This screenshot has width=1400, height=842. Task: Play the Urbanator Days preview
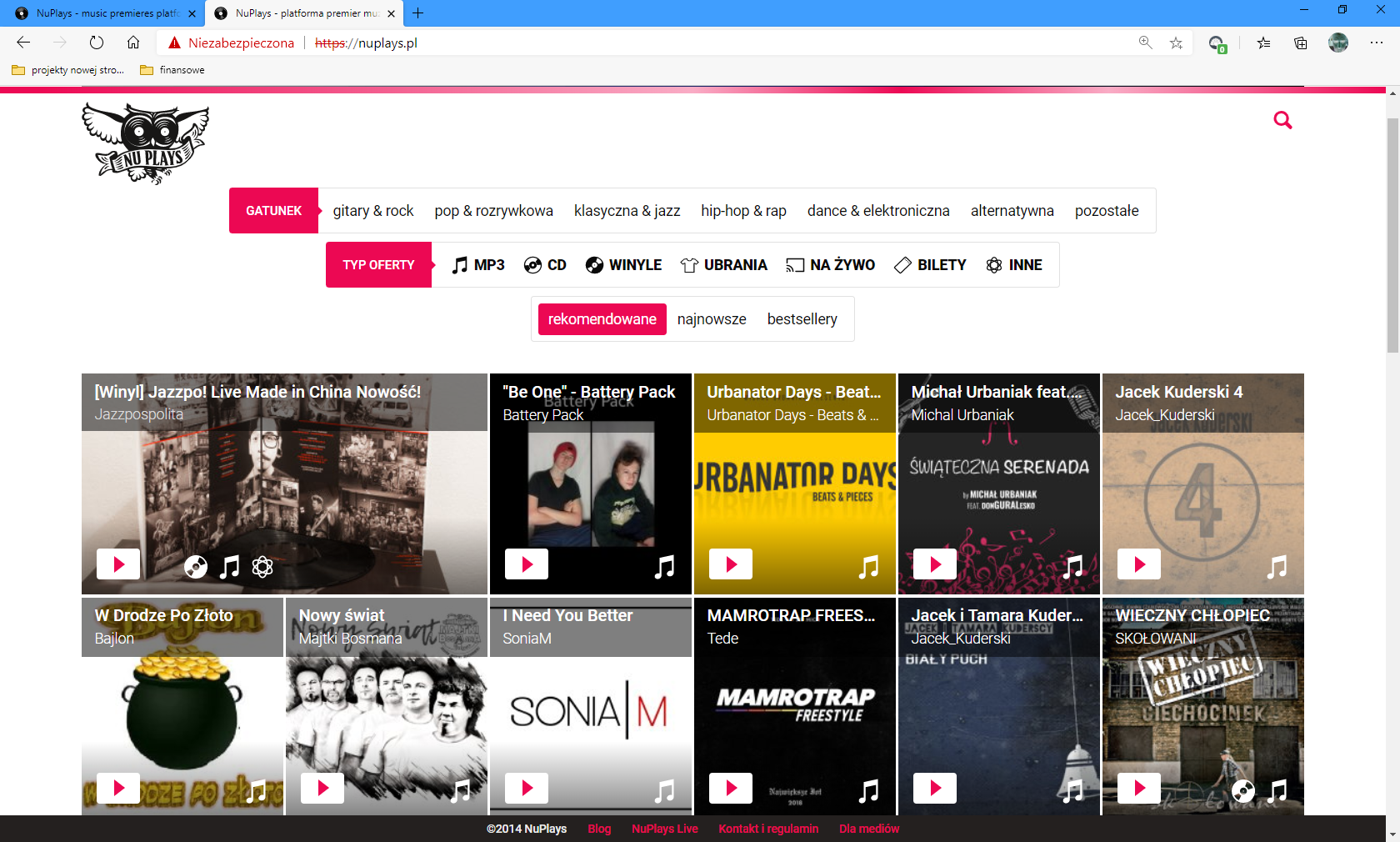731,564
